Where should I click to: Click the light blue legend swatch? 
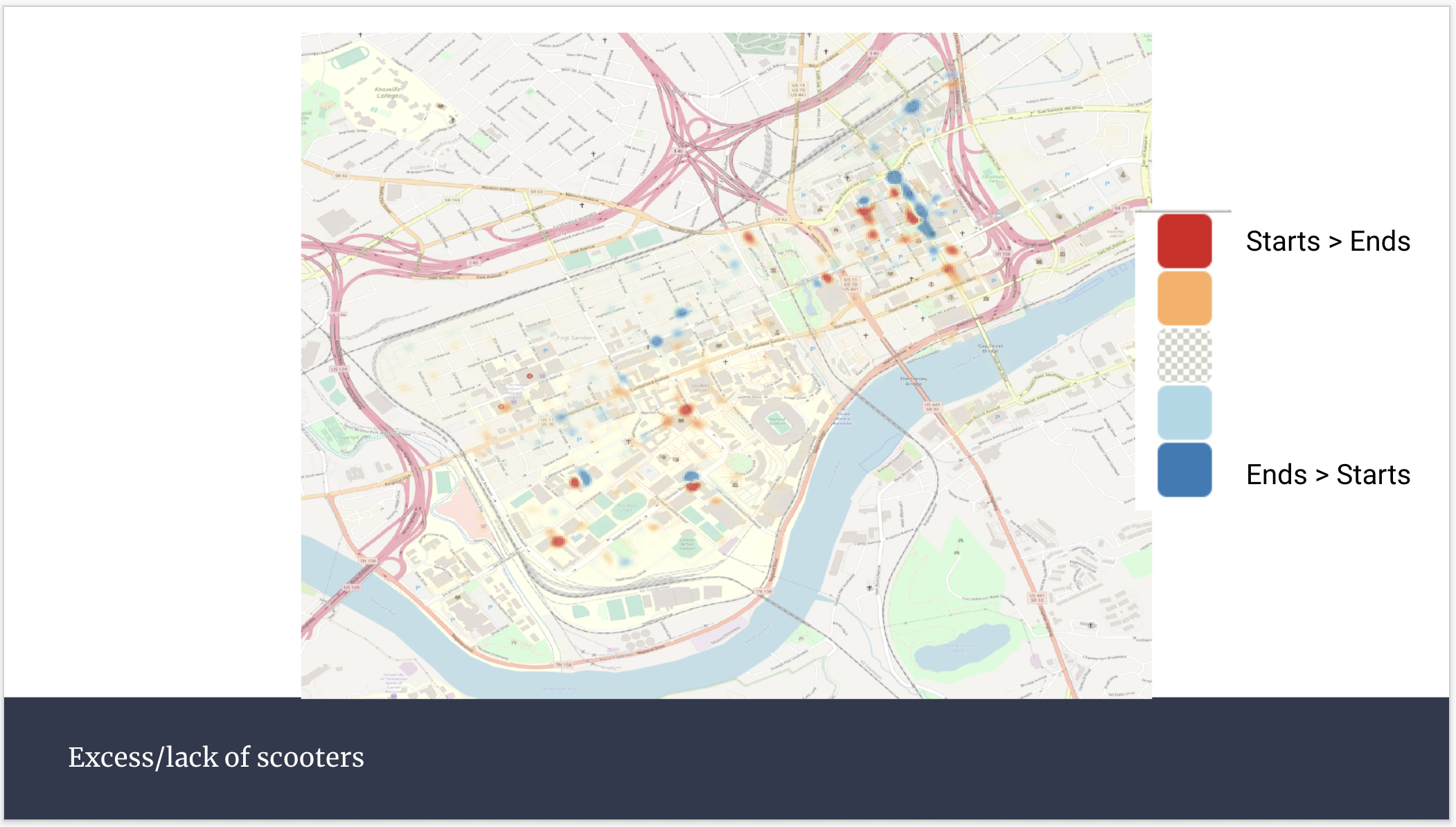click(1184, 412)
